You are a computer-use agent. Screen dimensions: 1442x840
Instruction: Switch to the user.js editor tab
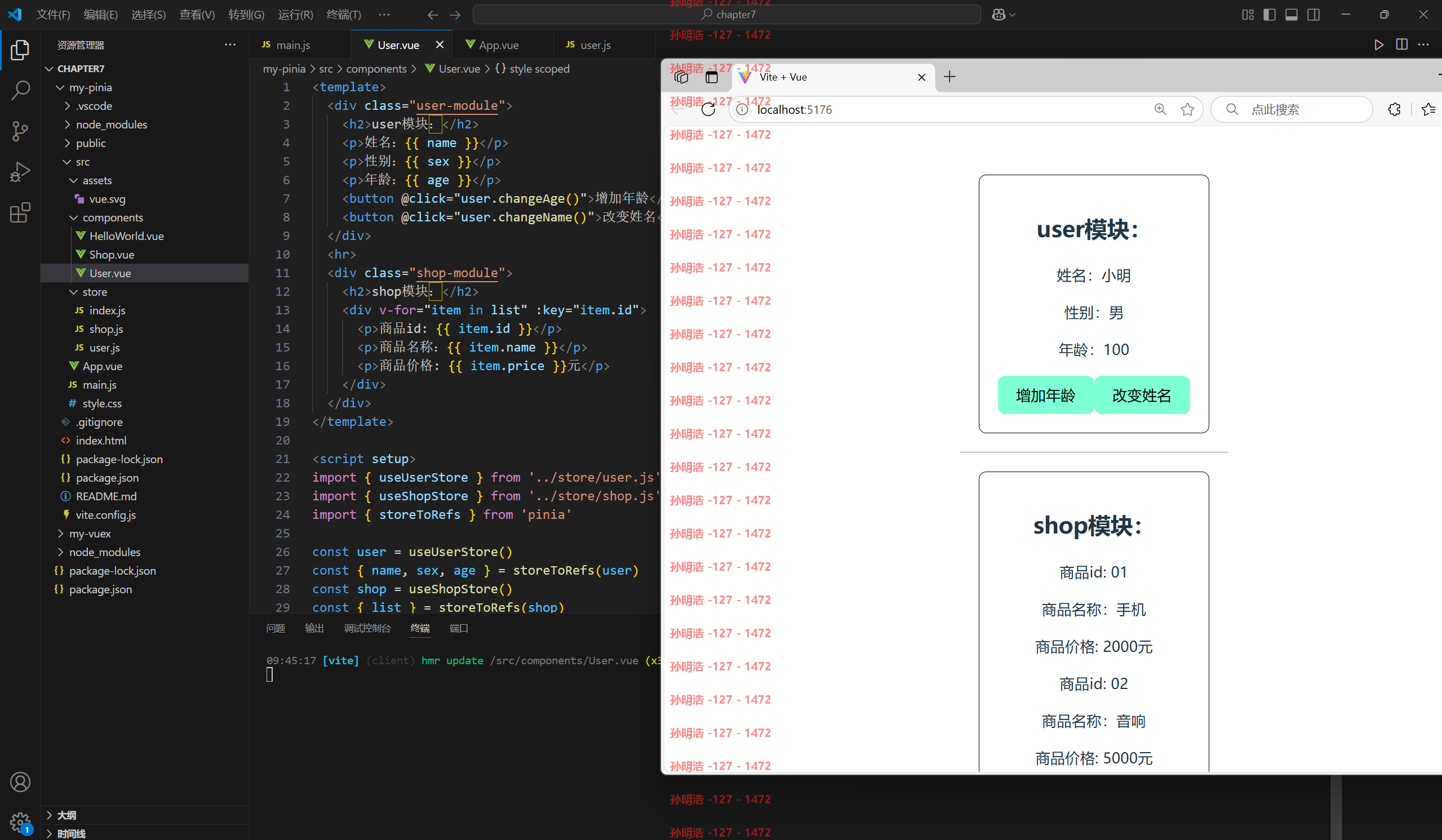[x=604, y=45]
